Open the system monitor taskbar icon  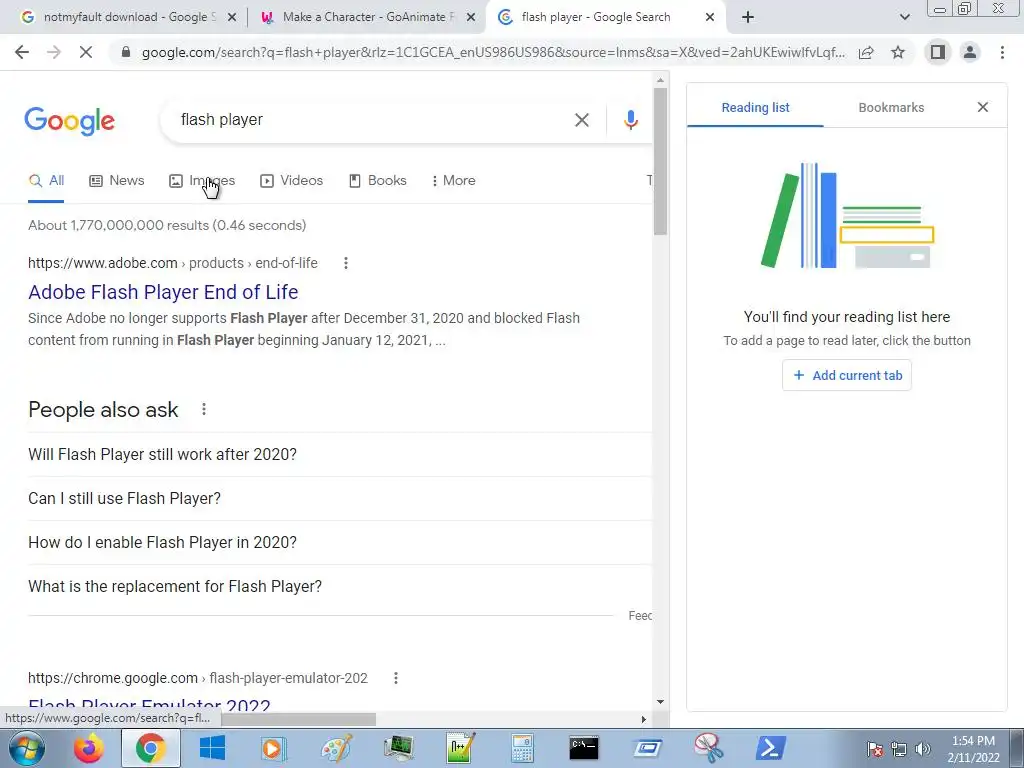tap(398, 748)
